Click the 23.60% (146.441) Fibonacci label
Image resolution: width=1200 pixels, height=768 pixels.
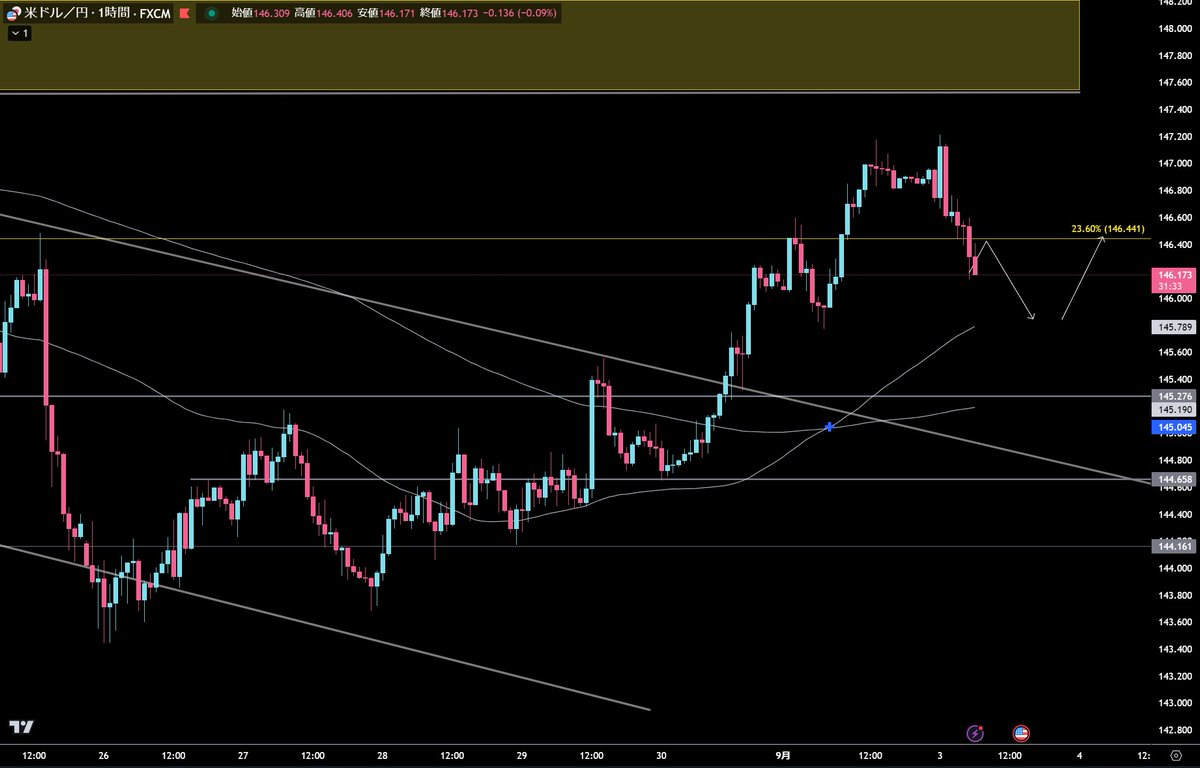click(x=1108, y=229)
